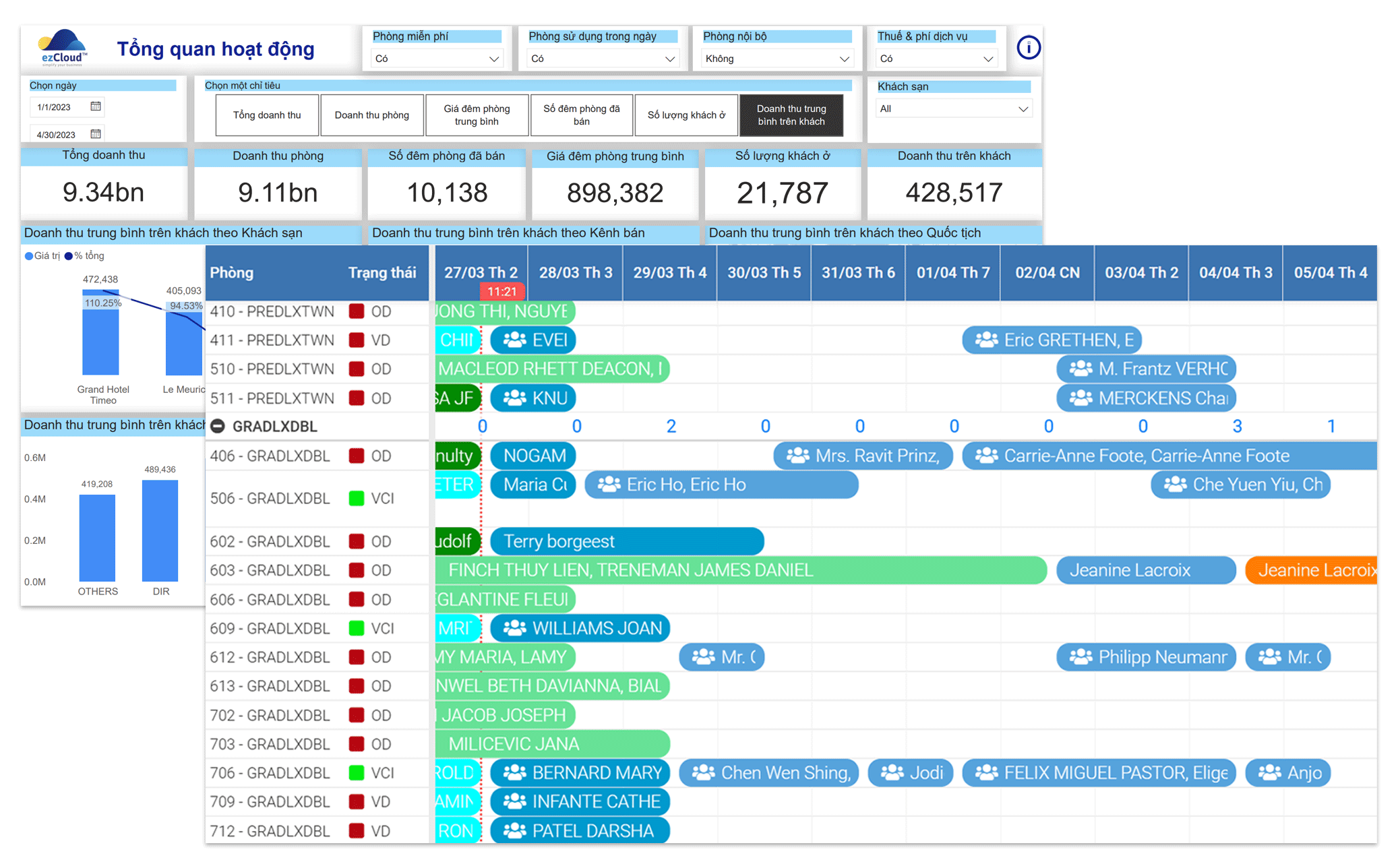Collapse the GRADLXDBL room group
The image size is (1400, 864).
[218, 427]
